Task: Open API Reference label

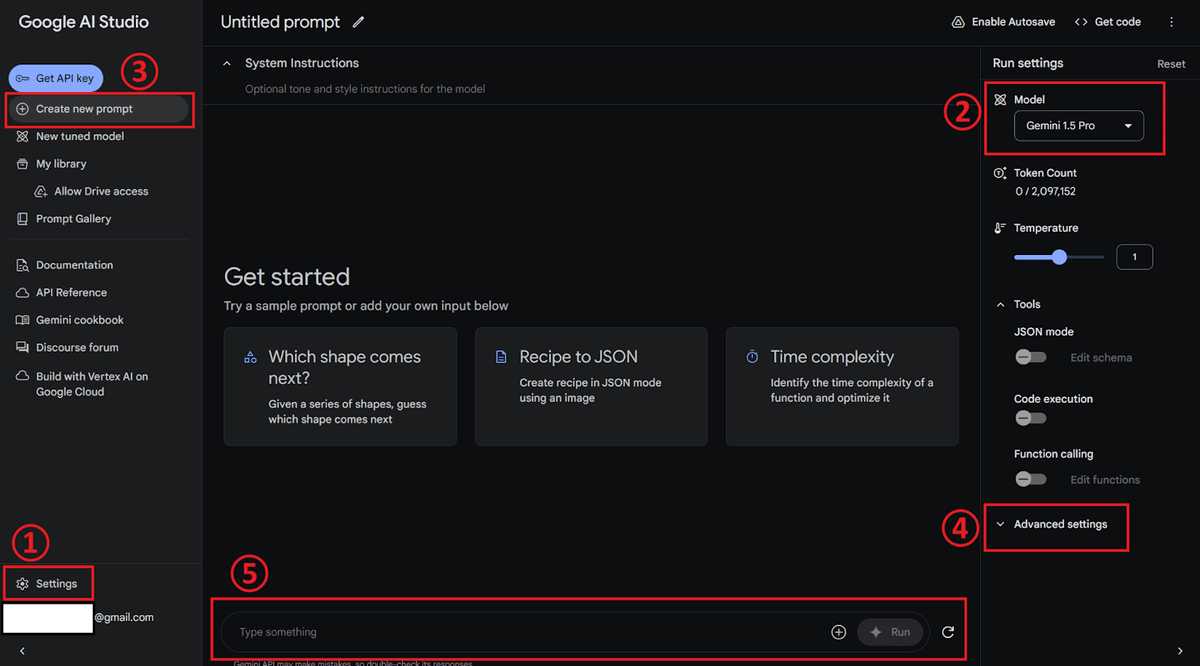Action: point(71,293)
